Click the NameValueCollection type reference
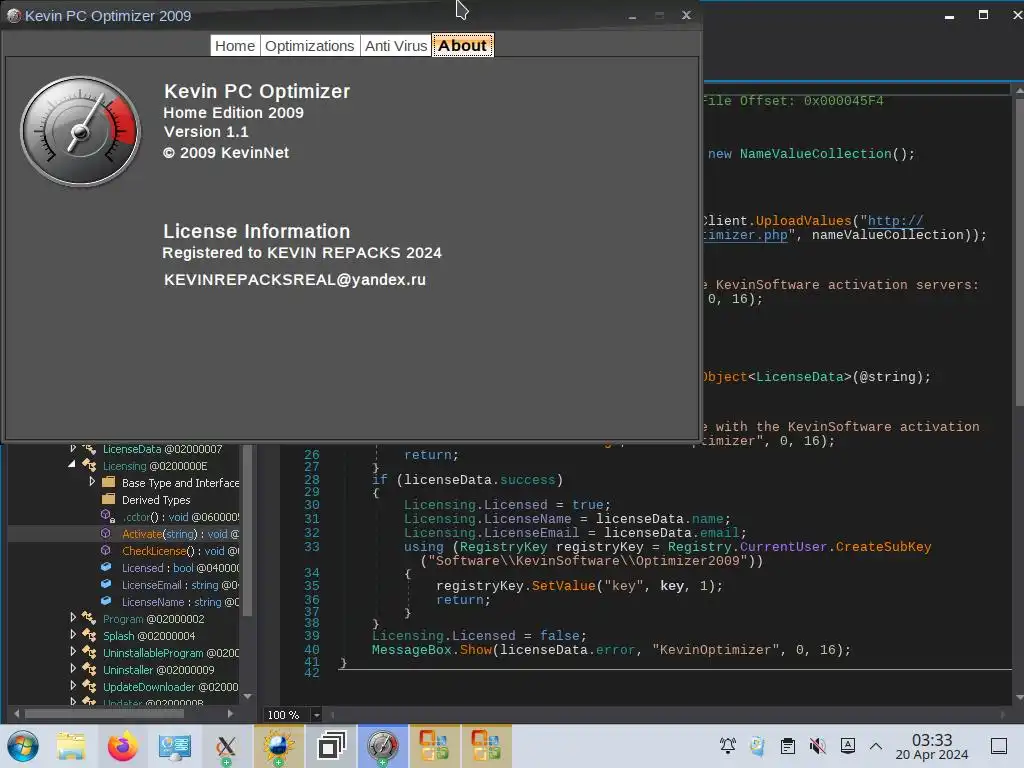The height and width of the screenshot is (768, 1024). point(816,153)
